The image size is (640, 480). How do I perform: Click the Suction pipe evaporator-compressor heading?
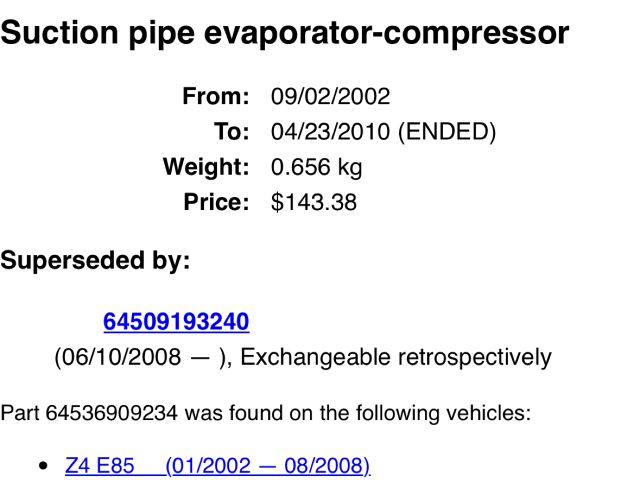(x=285, y=33)
